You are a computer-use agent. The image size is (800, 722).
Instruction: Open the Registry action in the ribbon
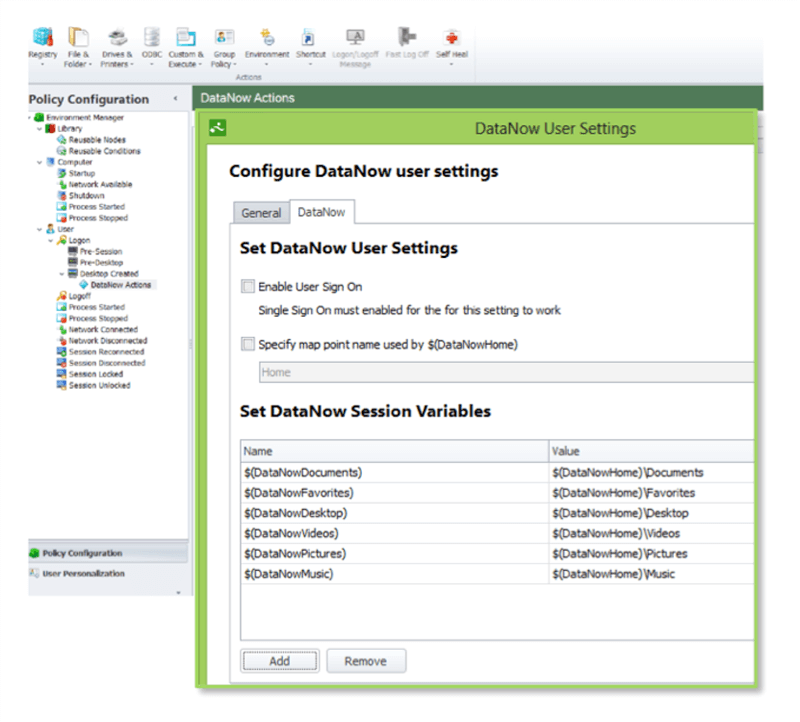(43, 47)
